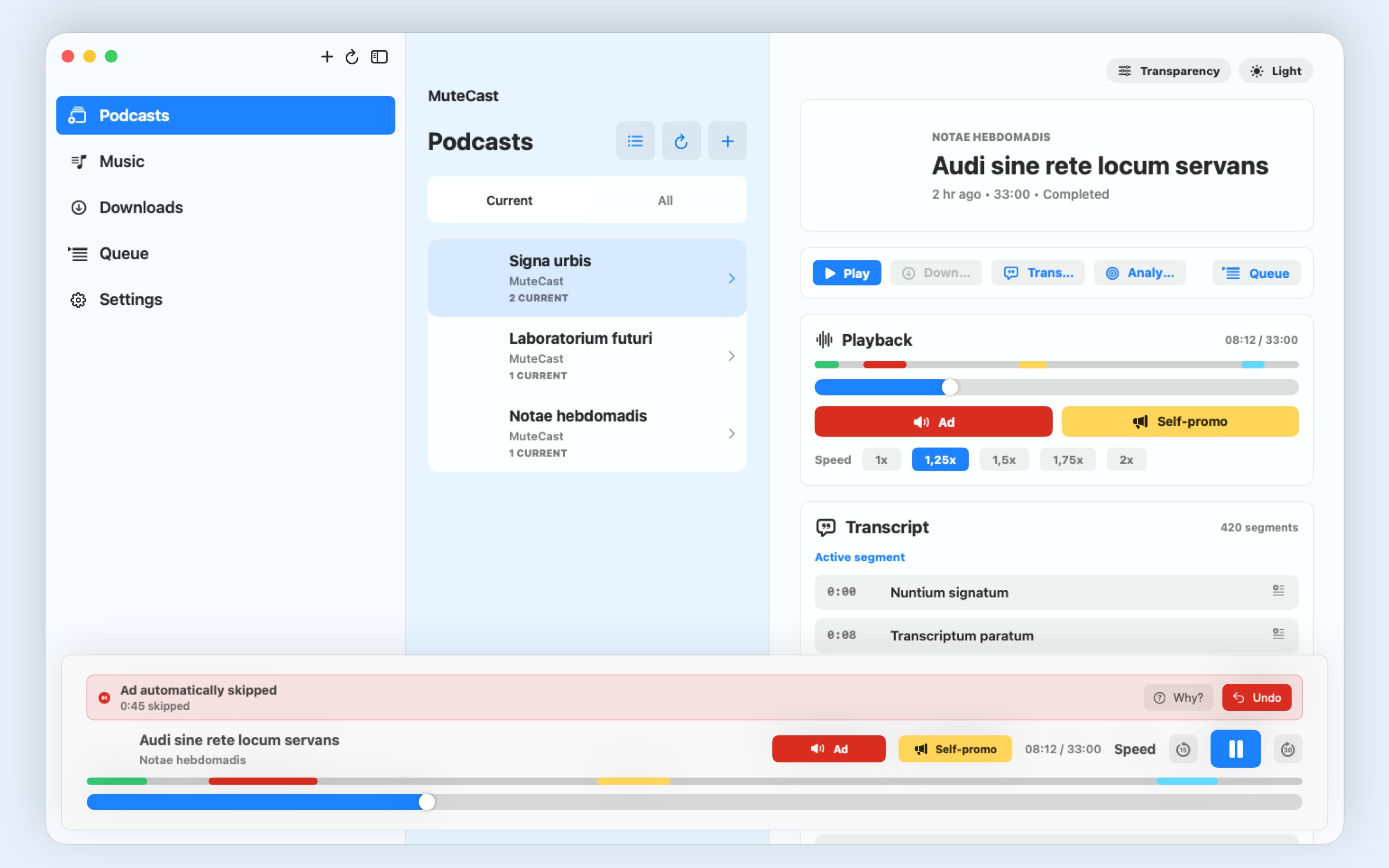Screen dimensions: 1389x868
Task: Click the red ad segment in bottom player
Action: tap(263, 781)
